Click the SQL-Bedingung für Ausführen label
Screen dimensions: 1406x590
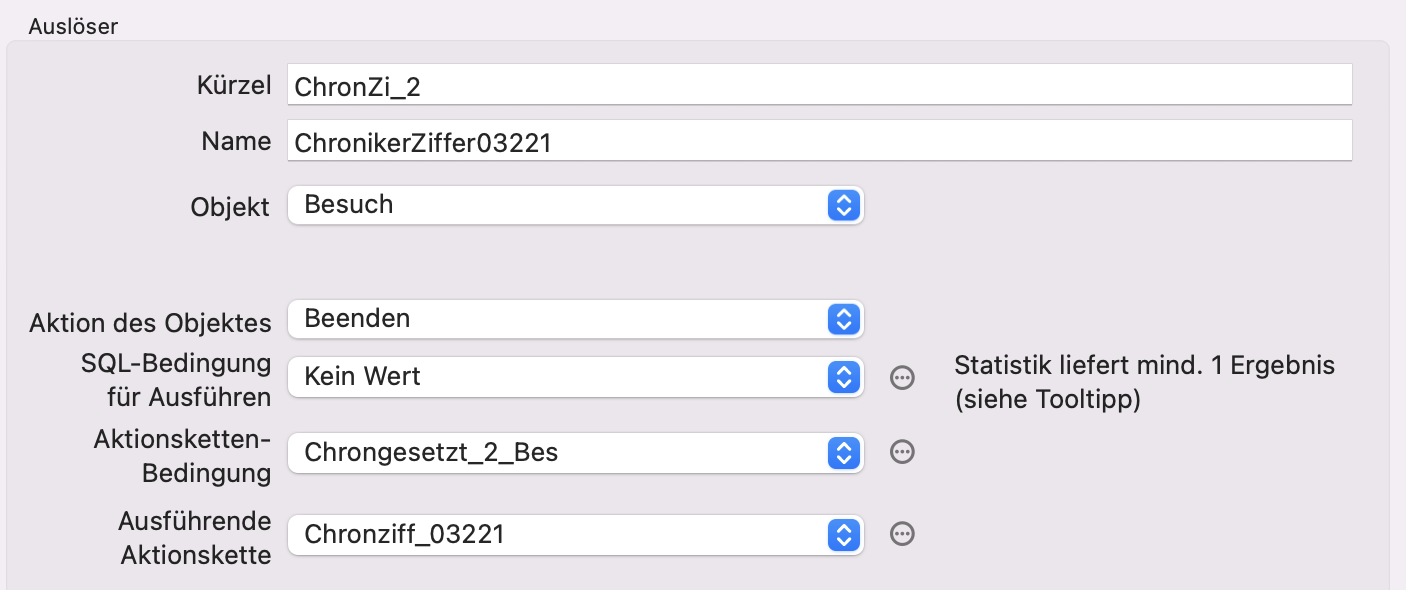coord(176,380)
